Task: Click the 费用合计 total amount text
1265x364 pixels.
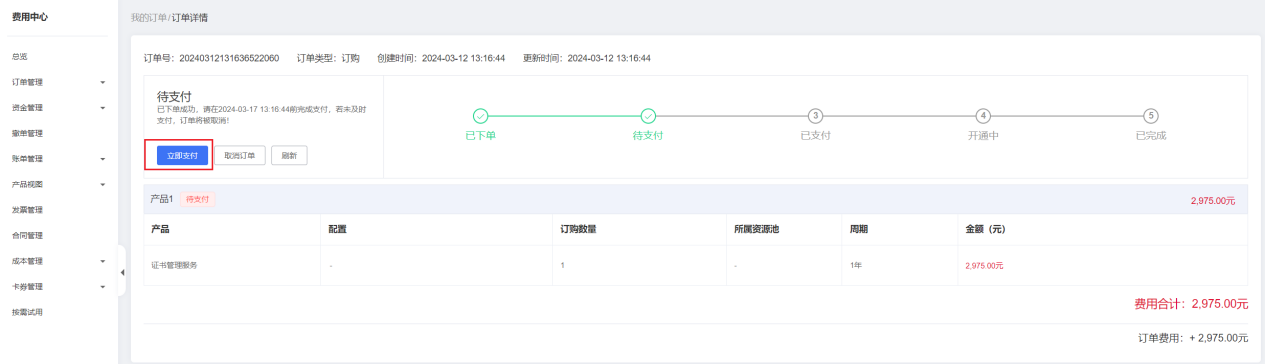Action: pos(1191,303)
